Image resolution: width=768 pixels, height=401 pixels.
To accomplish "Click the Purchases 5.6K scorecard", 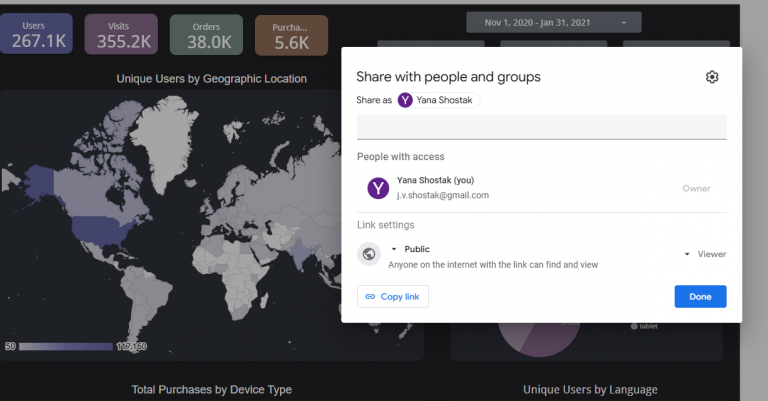I will pos(291,35).
